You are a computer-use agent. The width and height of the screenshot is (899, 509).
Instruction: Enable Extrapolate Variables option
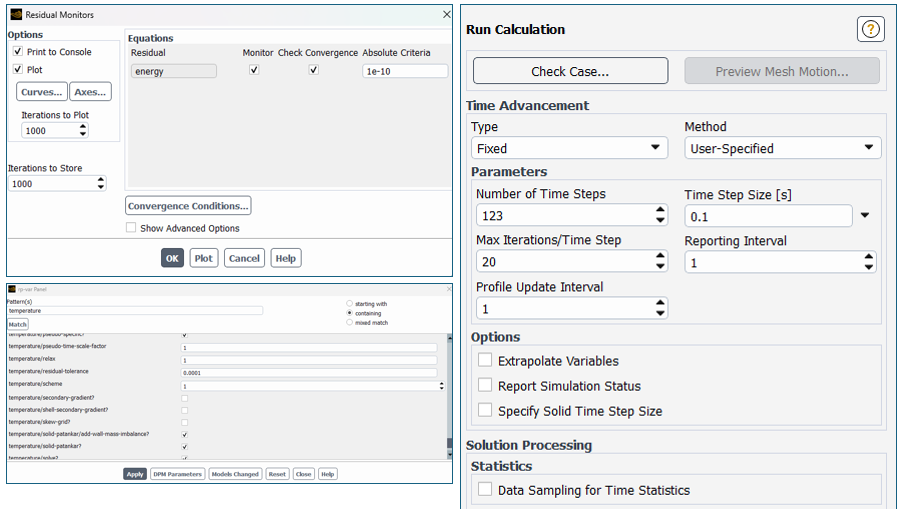point(485,360)
